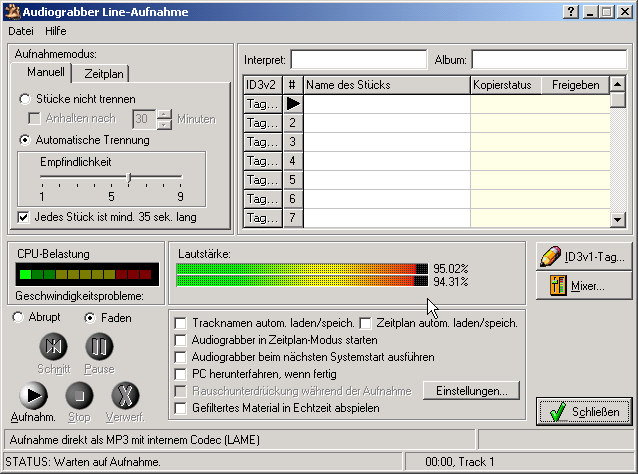Screen dimensions: 638x474
Task: Click the Tag... button in row 7
Action: (263, 218)
